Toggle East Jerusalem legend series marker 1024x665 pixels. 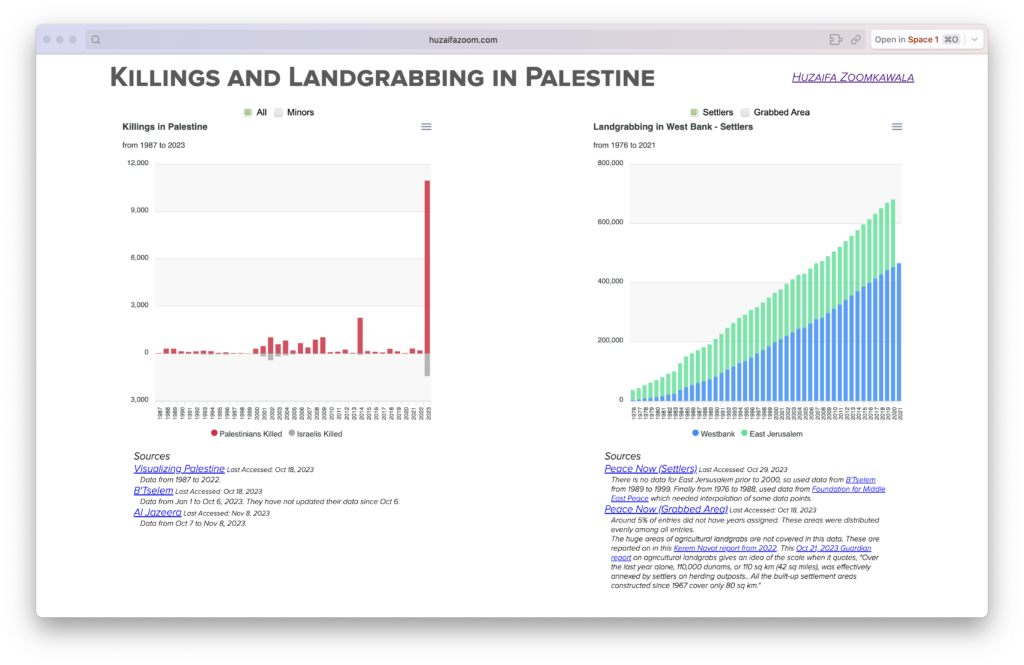744,434
